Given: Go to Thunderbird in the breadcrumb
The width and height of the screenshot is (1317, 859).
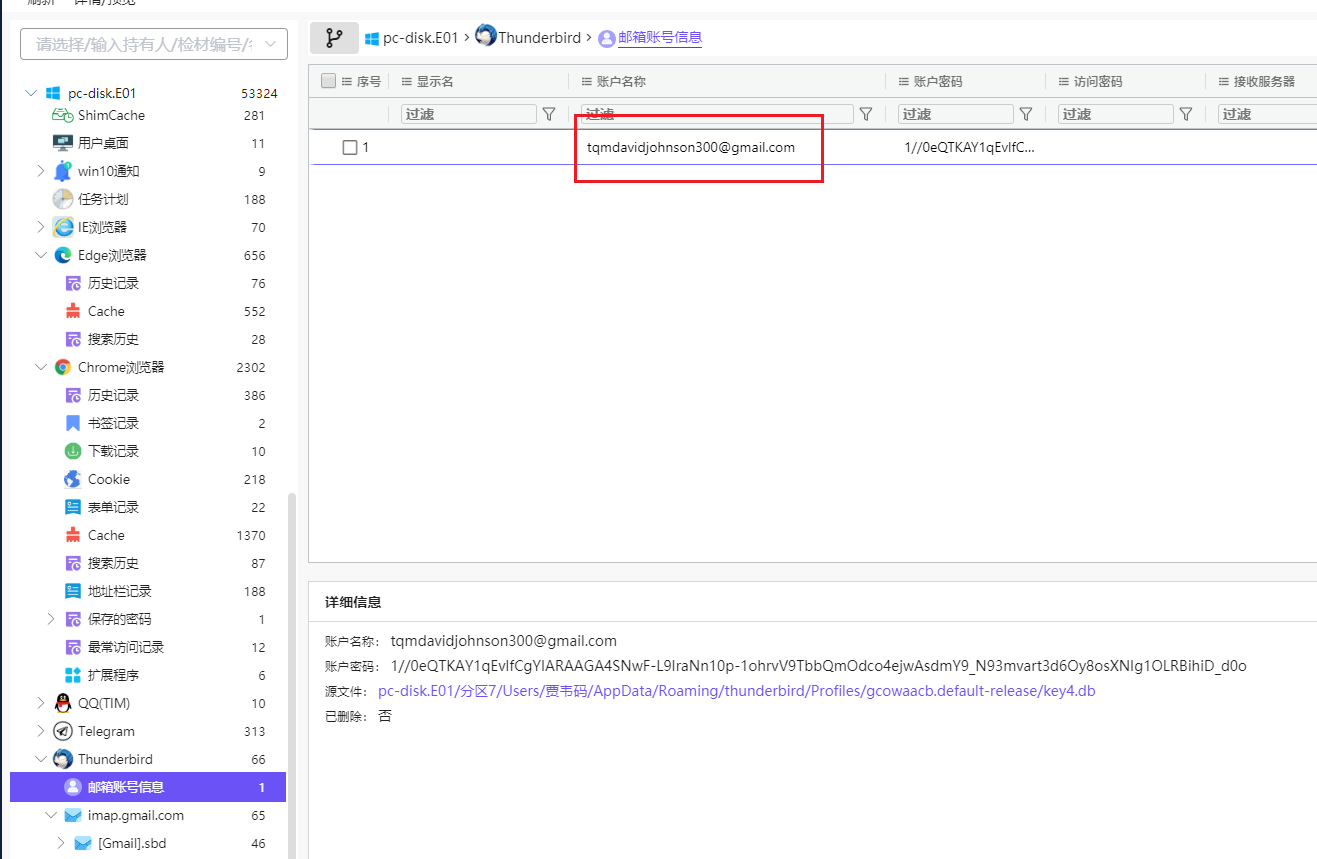Looking at the screenshot, I should (x=539, y=38).
